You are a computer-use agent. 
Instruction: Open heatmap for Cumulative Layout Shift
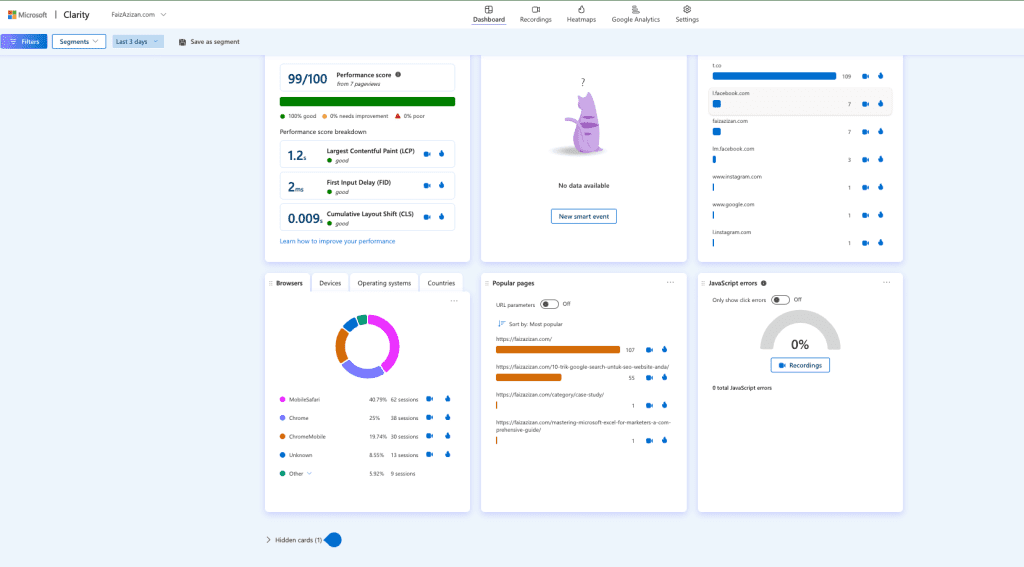441,217
